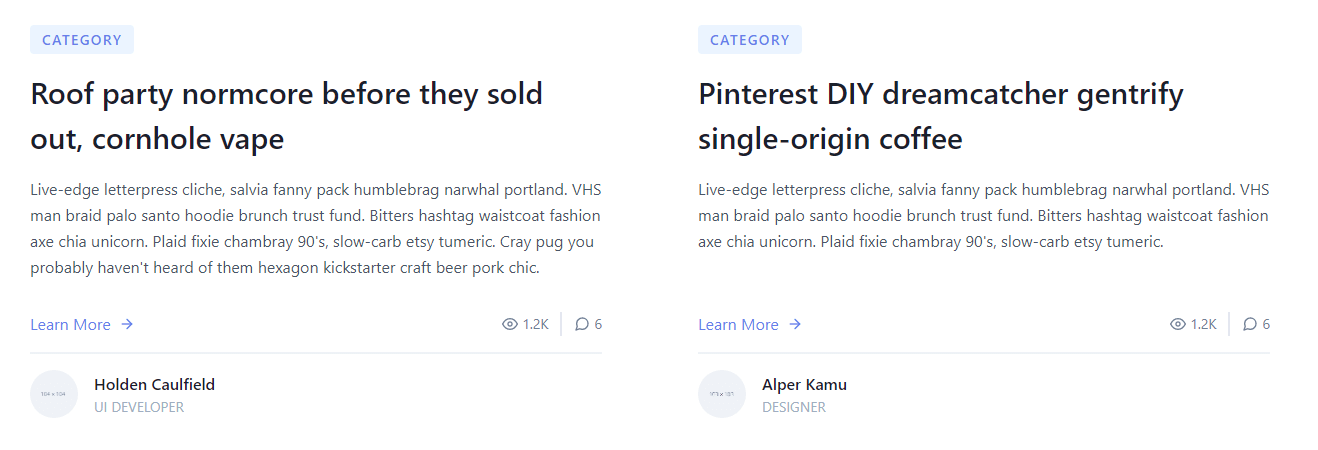
Task: Select the CATEGORY badge above Roof party headline
Action: 82,40
